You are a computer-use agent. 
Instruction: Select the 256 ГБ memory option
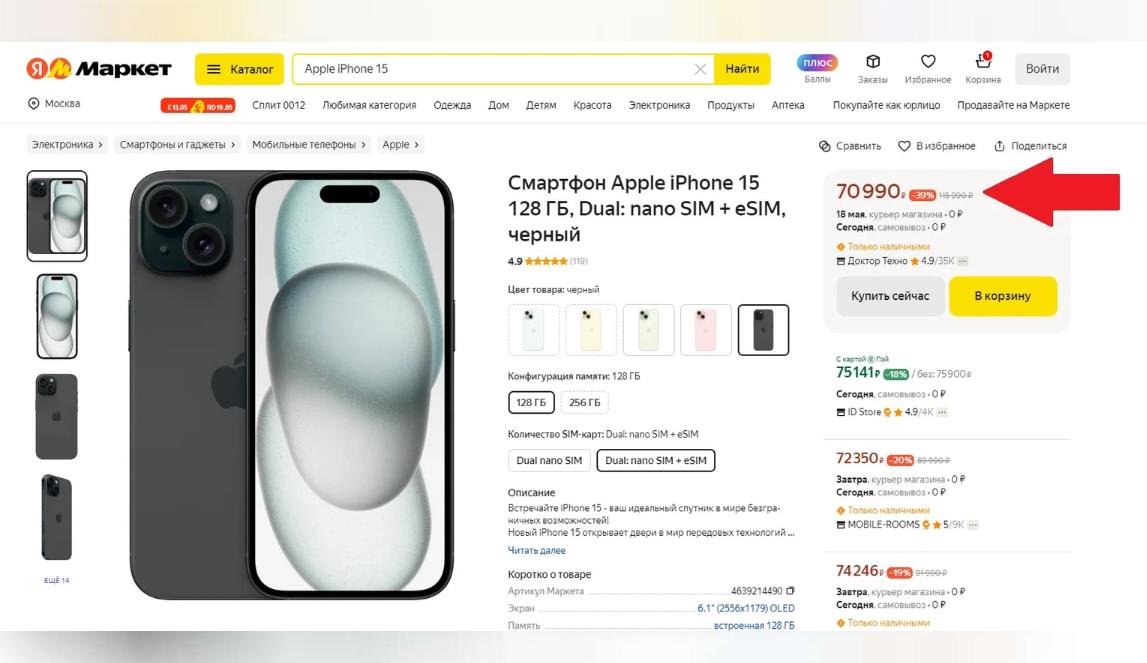585,403
